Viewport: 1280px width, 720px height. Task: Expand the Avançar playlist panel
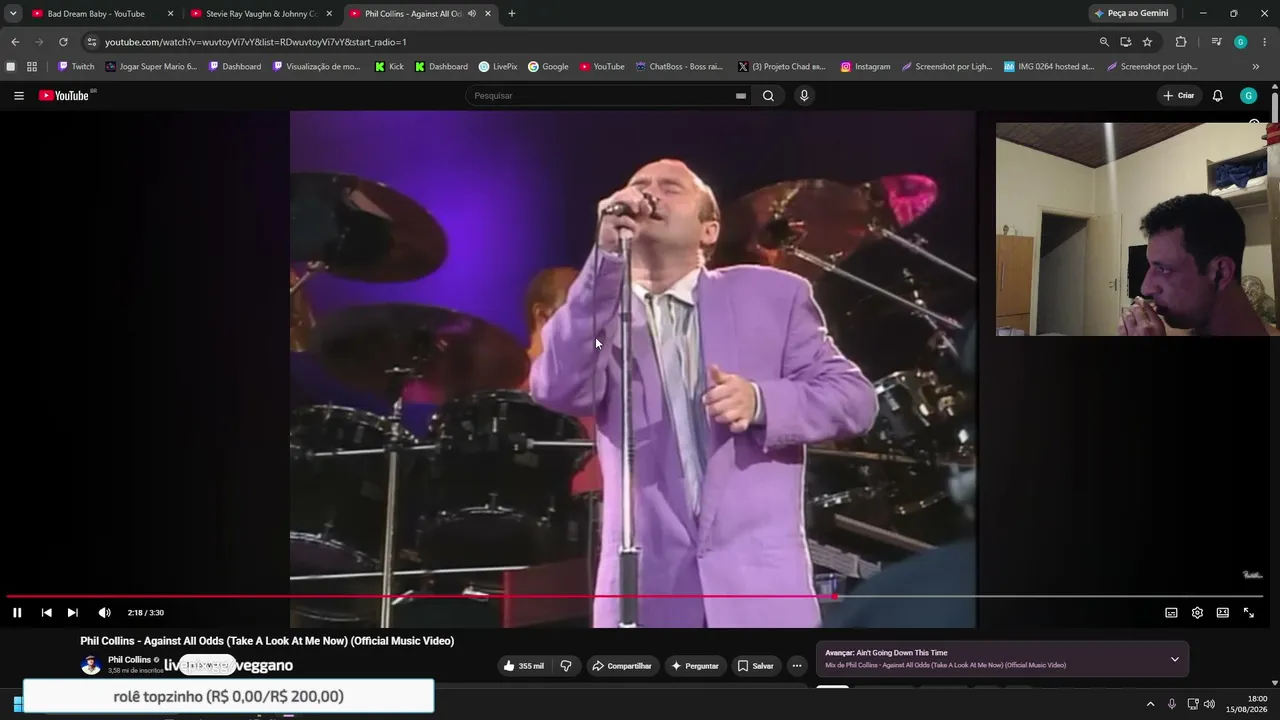pos(1175,659)
